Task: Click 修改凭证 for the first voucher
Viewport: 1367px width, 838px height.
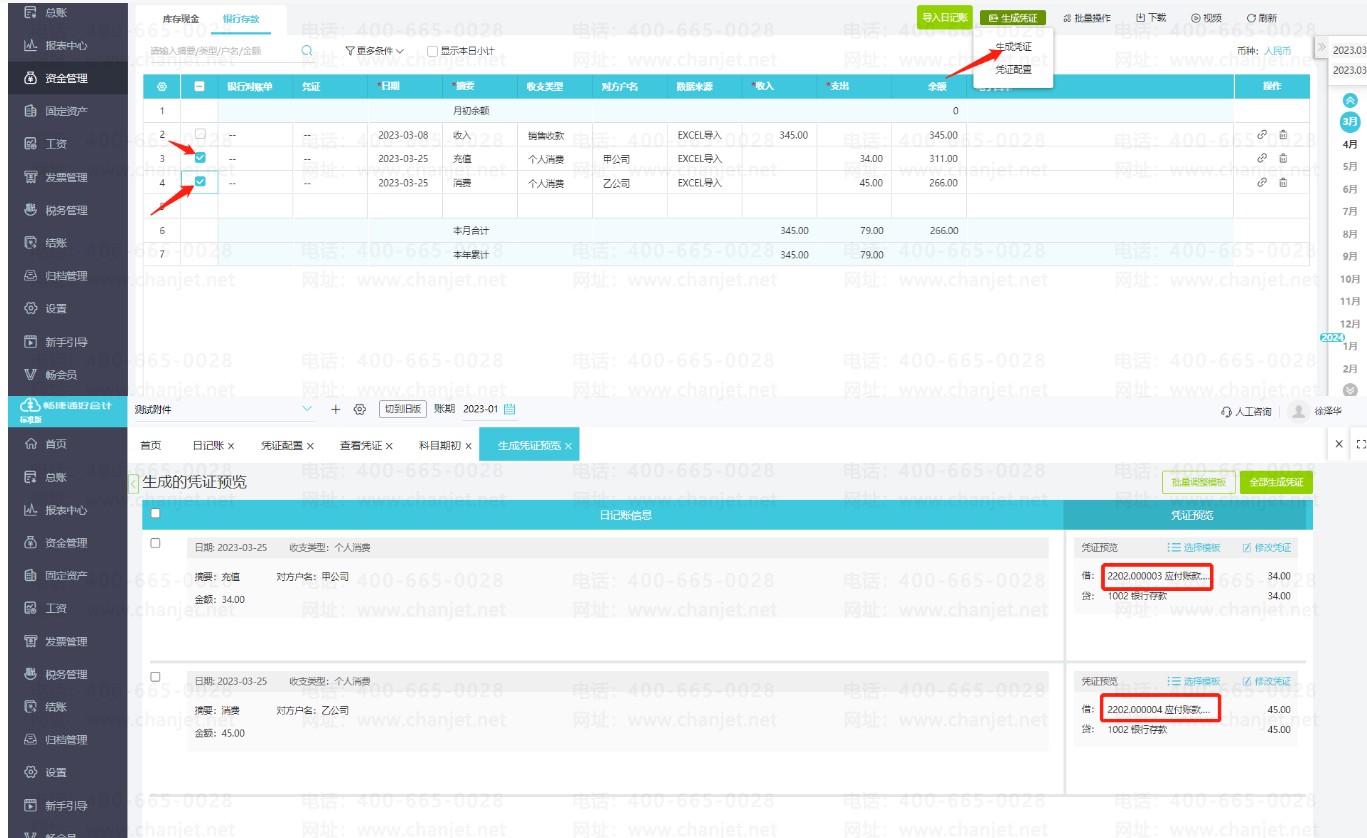Action: pos(1267,548)
